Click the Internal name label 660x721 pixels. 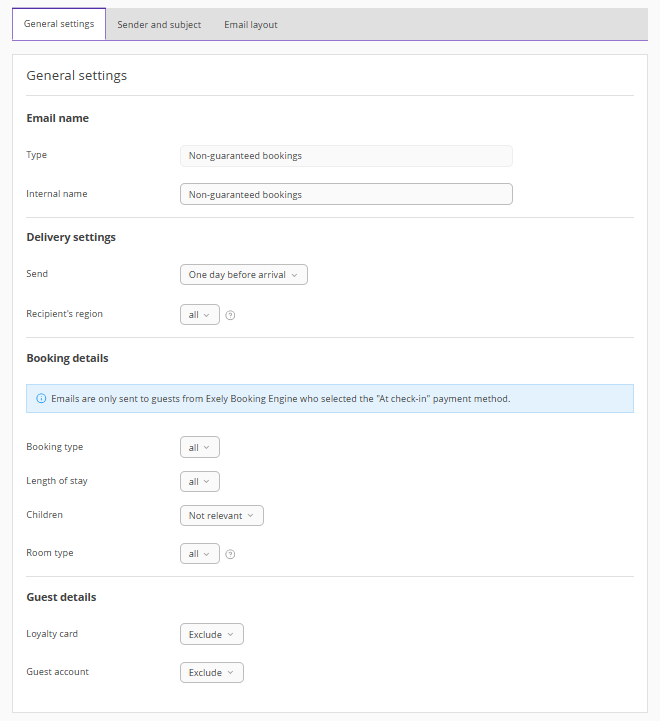point(57,194)
